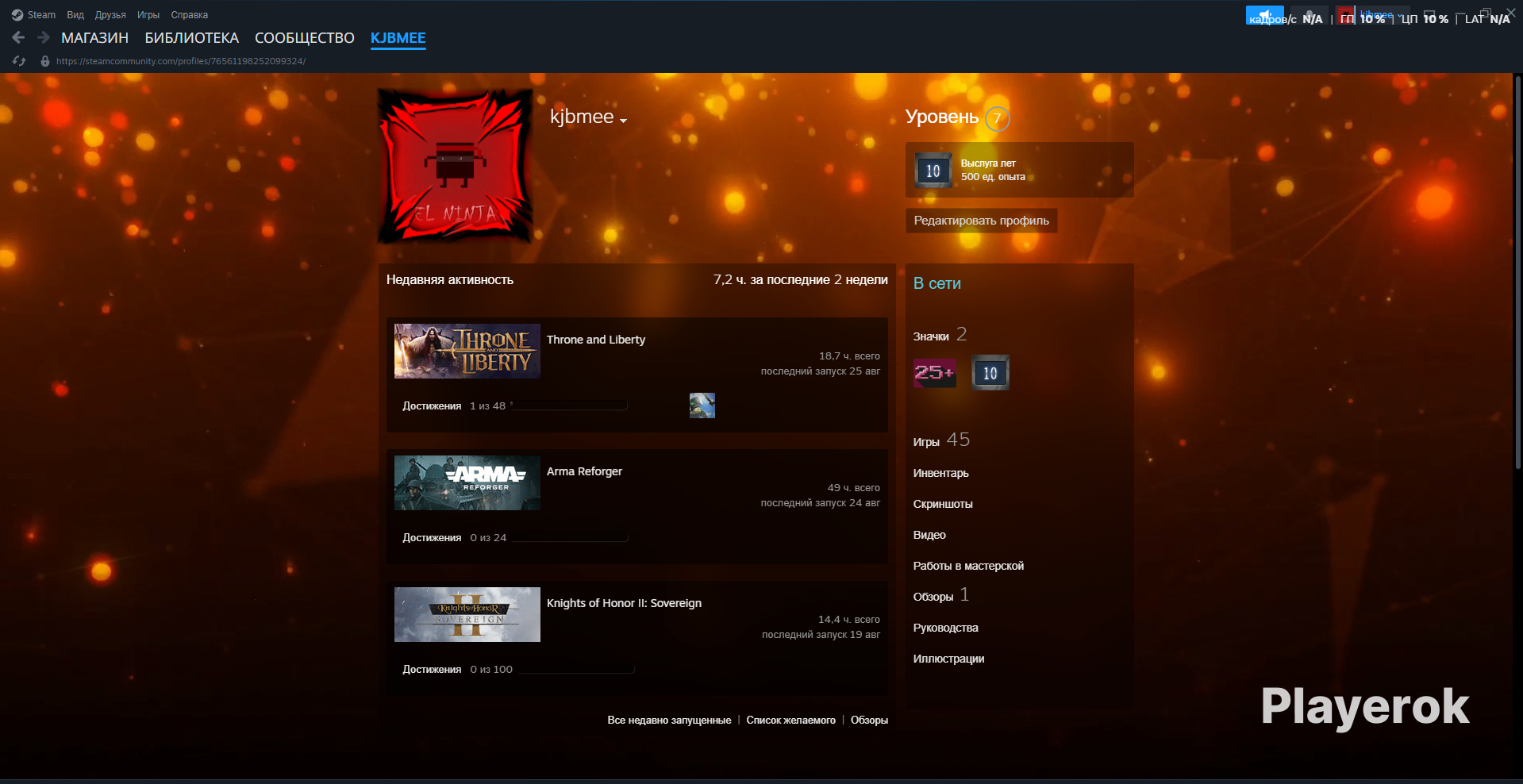Click the 'В сети' online status text
Viewport: 1523px width, 784px height.
coord(937,283)
